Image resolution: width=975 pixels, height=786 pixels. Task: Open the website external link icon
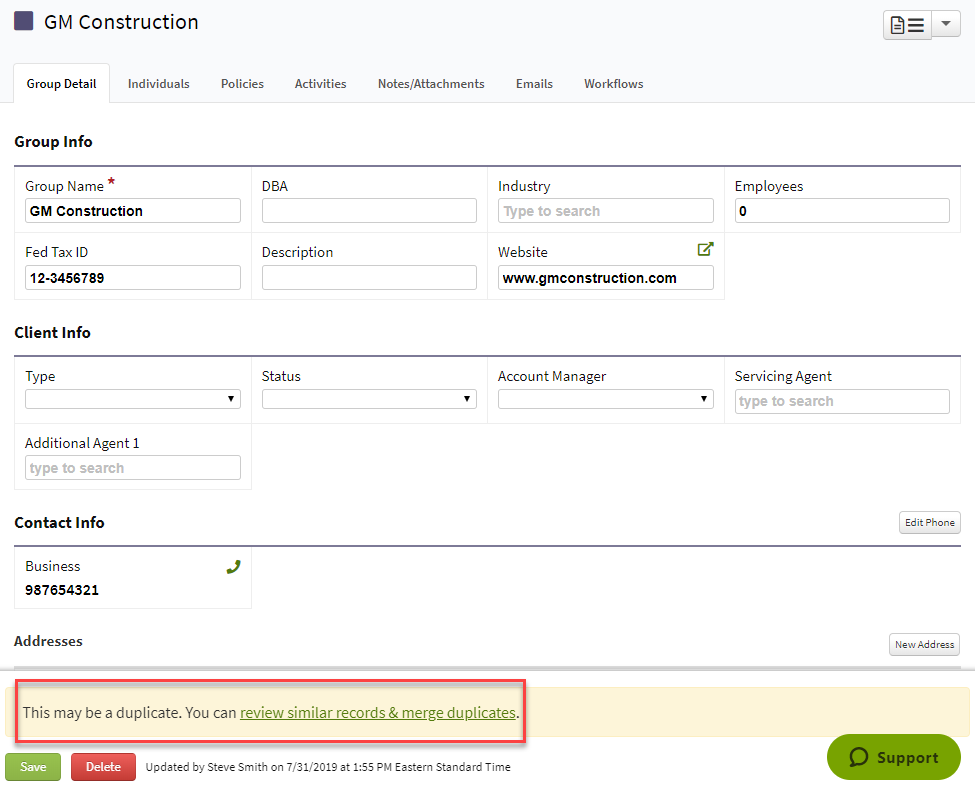706,248
